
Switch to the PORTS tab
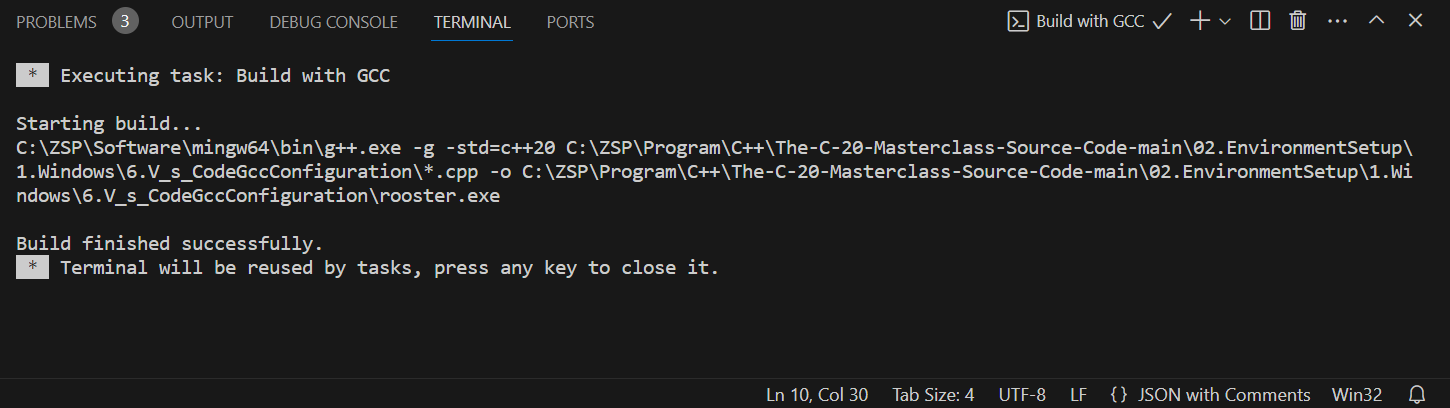(570, 21)
